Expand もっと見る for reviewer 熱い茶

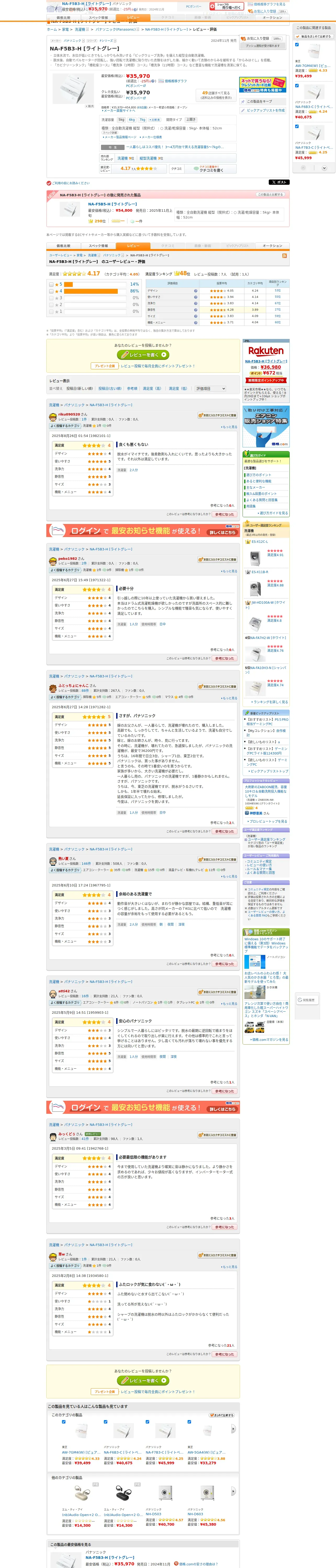click(x=229, y=877)
